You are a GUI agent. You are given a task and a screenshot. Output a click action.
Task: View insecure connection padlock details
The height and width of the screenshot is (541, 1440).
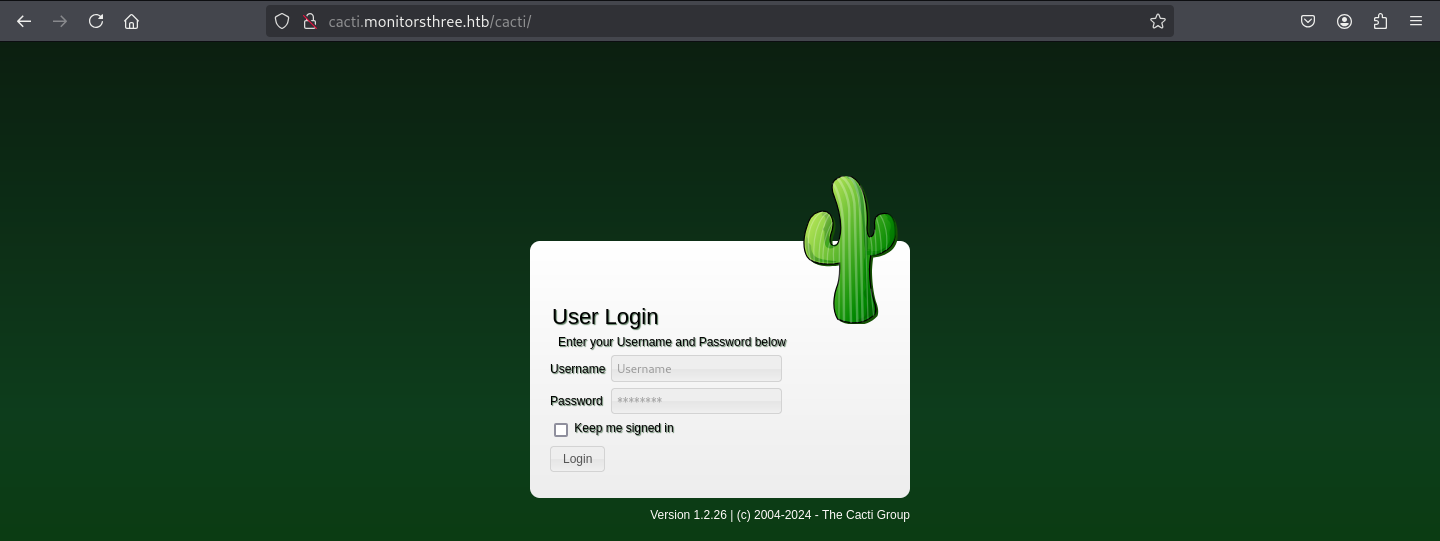click(x=310, y=21)
